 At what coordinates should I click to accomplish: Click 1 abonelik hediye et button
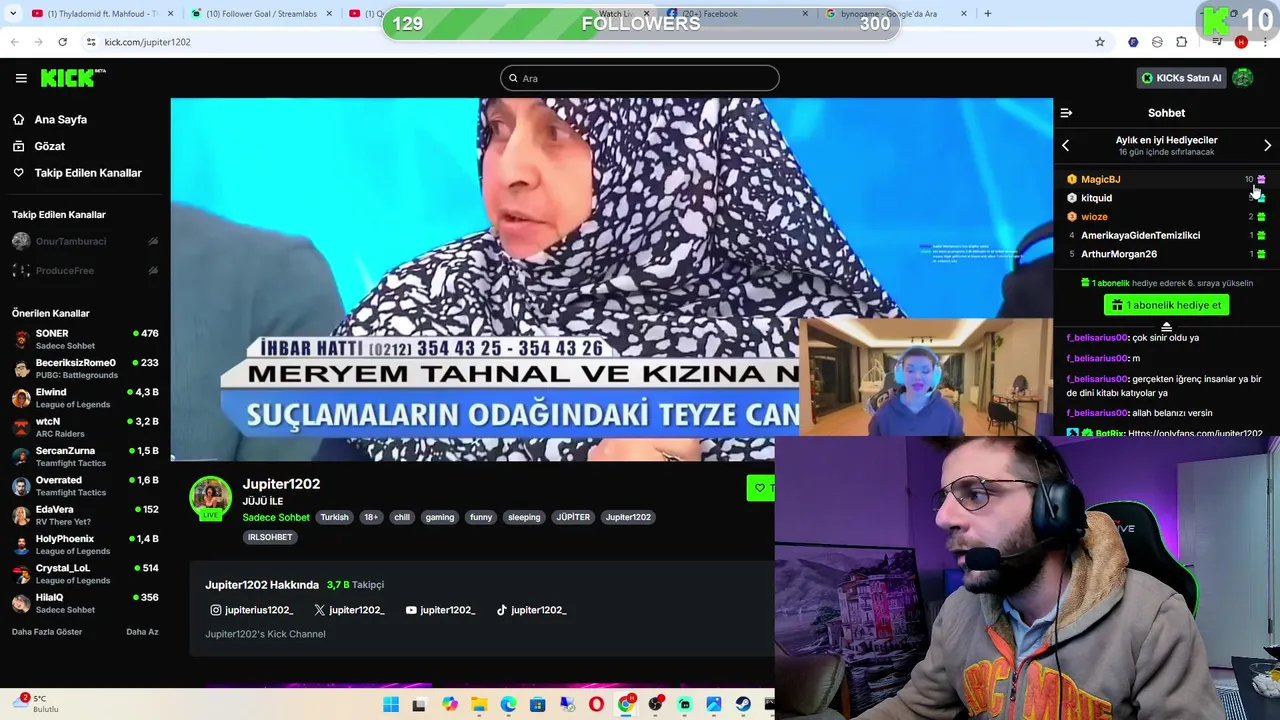click(x=1166, y=305)
